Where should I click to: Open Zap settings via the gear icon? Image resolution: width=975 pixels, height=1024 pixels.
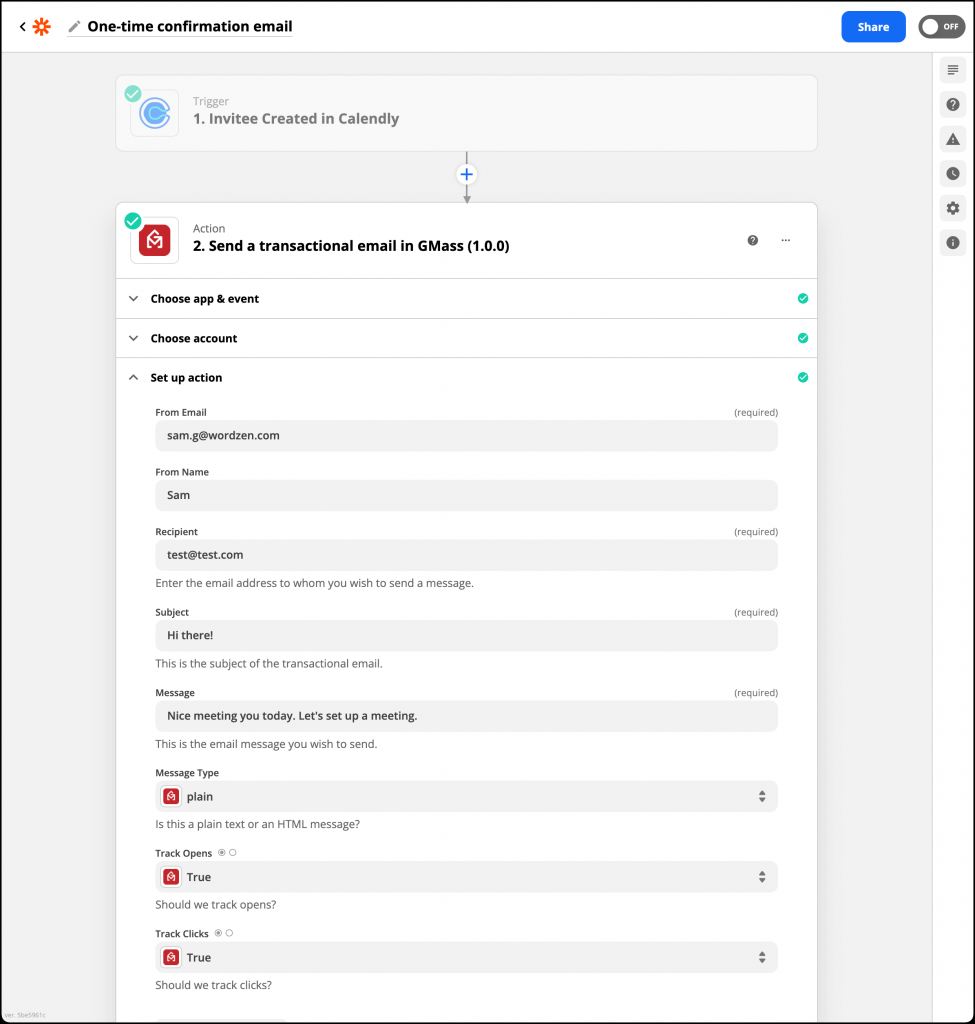pos(952,208)
